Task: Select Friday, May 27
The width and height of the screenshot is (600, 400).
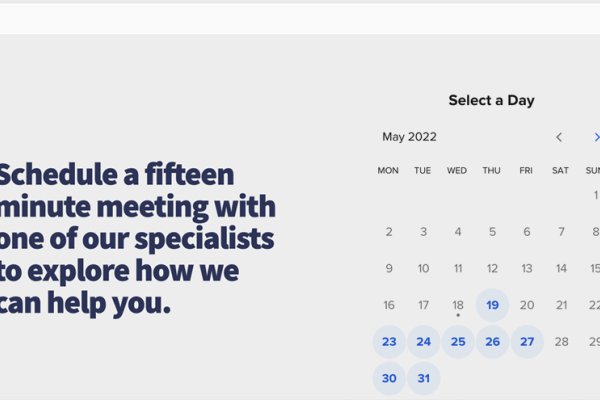Action: click(x=527, y=342)
